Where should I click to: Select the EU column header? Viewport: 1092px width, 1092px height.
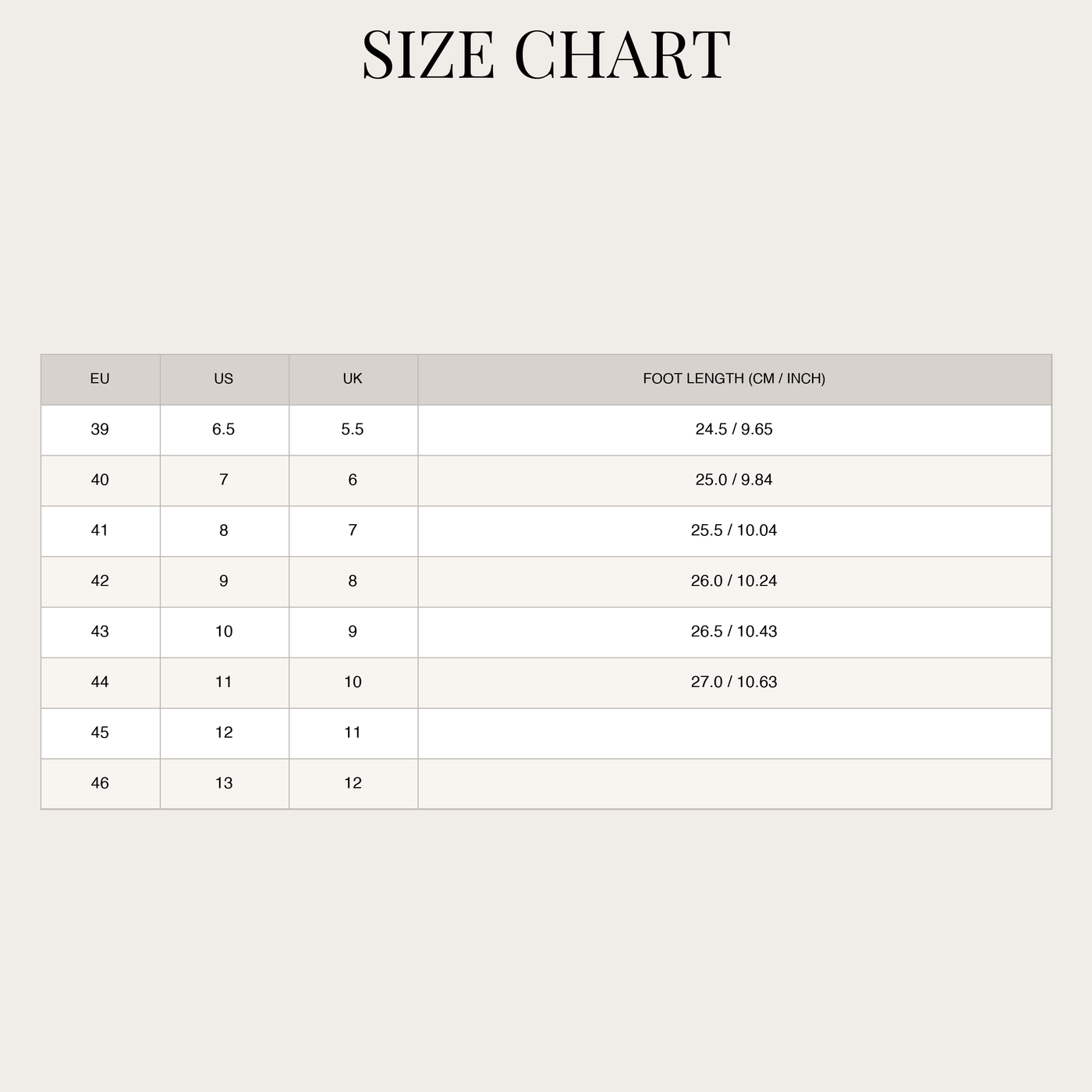(100, 379)
